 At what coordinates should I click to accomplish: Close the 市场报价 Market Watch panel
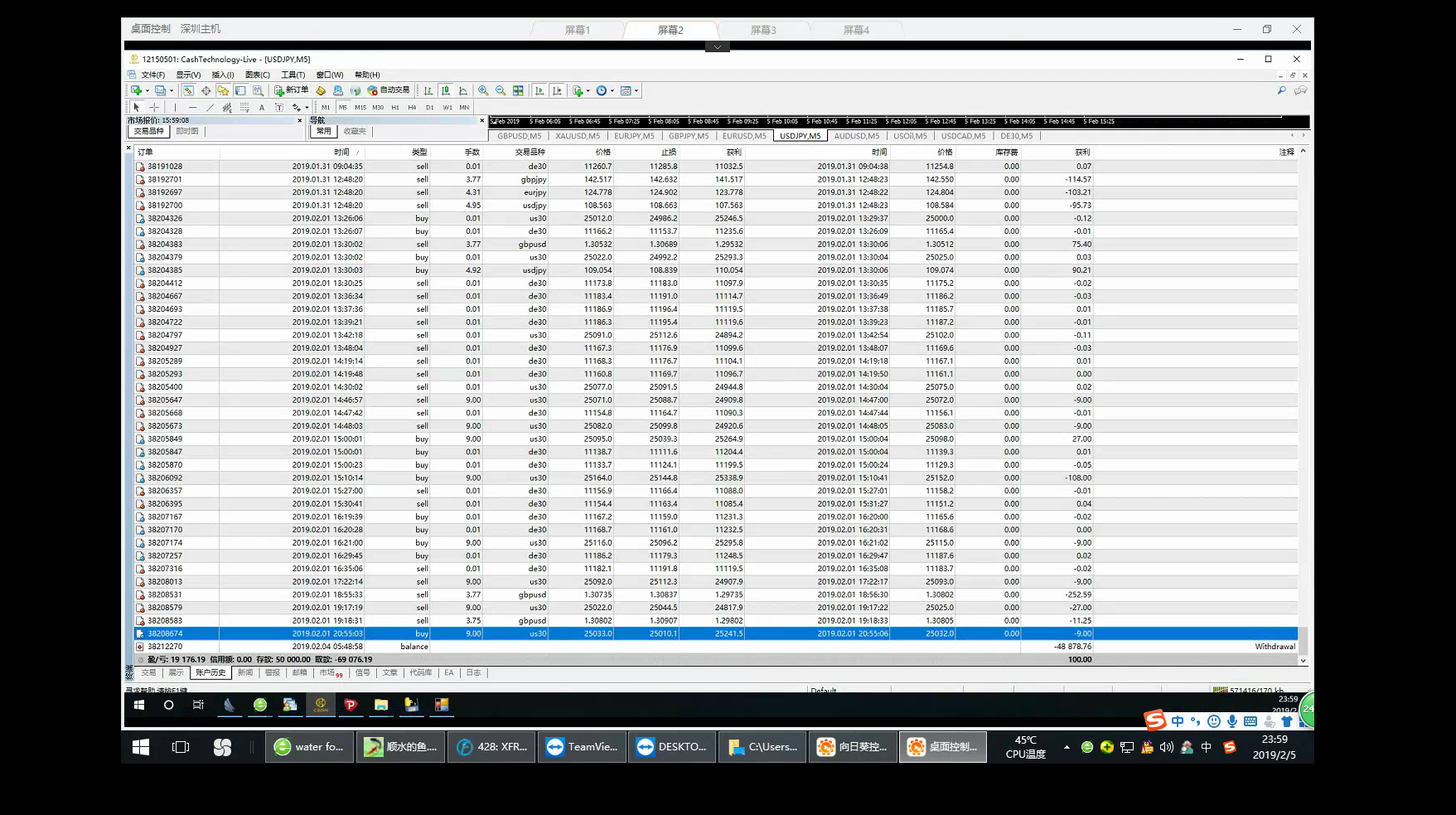300,120
